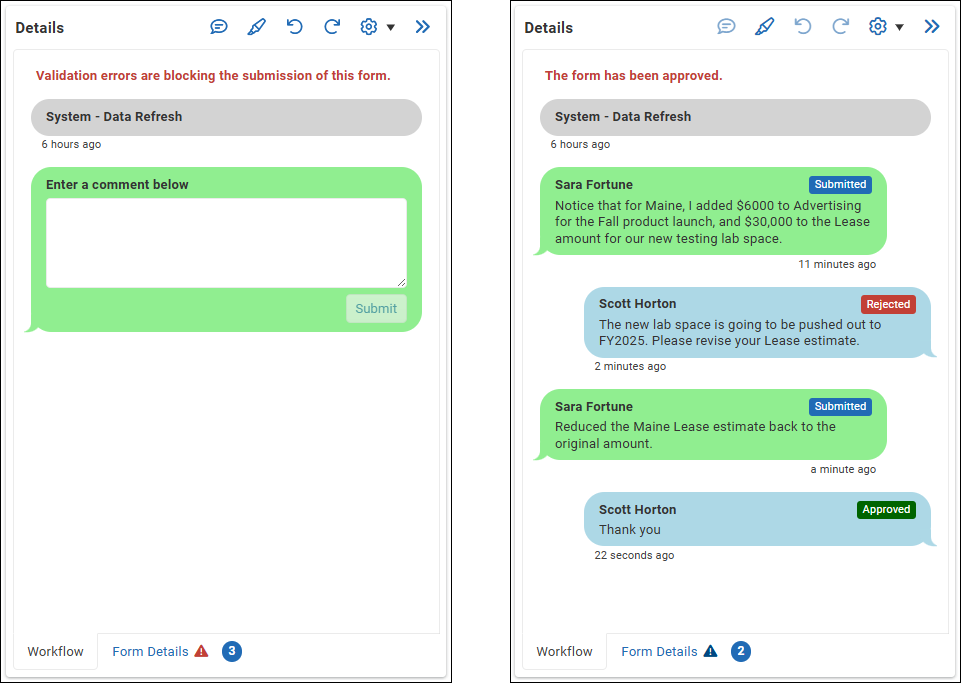Select the Workflow tab in right panel
The image size is (961, 683).
click(x=564, y=651)
